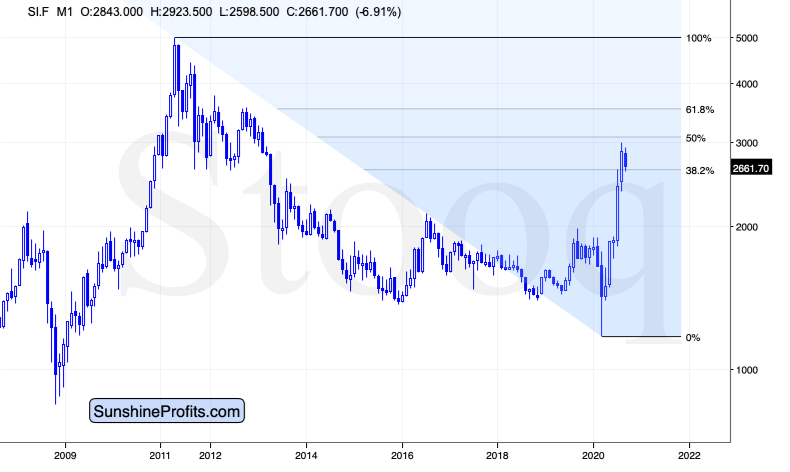Image resolution: width=790 pixels, height=472 pixels.
Task: Click the 38.2% retracement label
Action: [700, 171]
